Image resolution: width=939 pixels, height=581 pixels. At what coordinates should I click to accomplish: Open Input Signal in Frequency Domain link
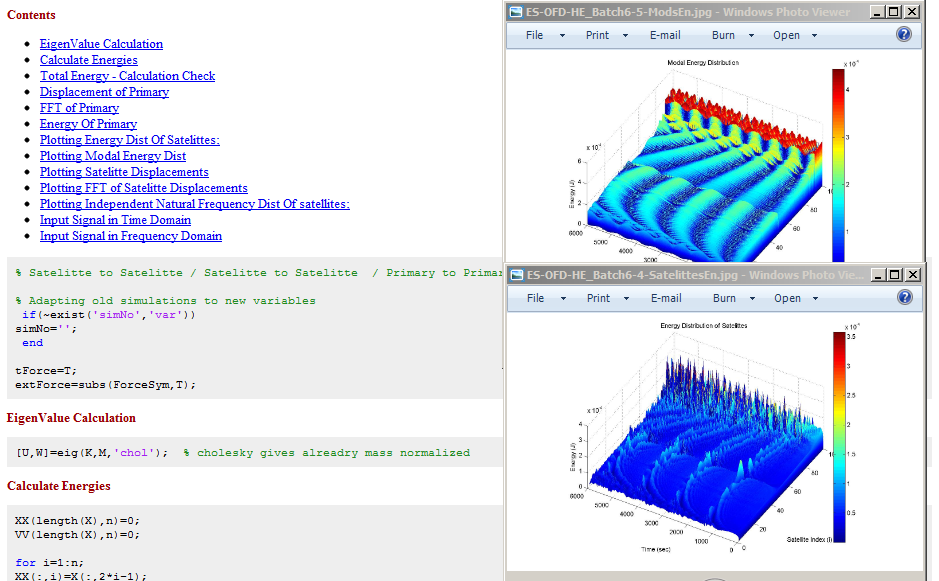pos(131,236)
